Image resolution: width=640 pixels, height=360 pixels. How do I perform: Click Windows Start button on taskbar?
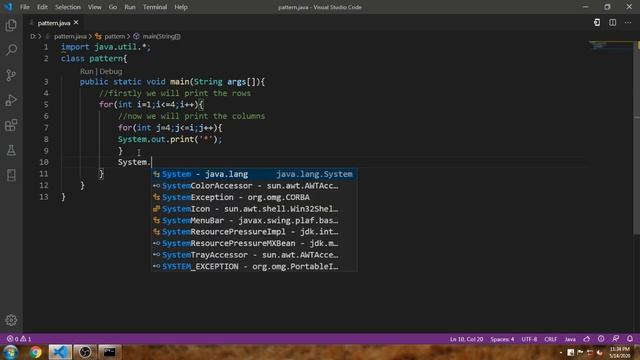coord(11,352)
